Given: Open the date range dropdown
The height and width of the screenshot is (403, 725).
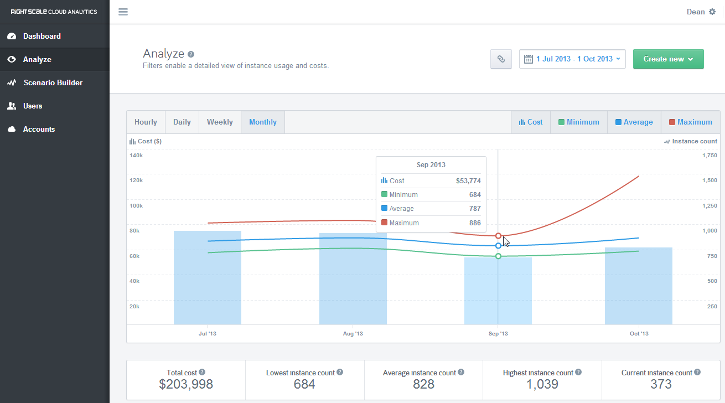Looking at the screenshot, I should [572, 59].
